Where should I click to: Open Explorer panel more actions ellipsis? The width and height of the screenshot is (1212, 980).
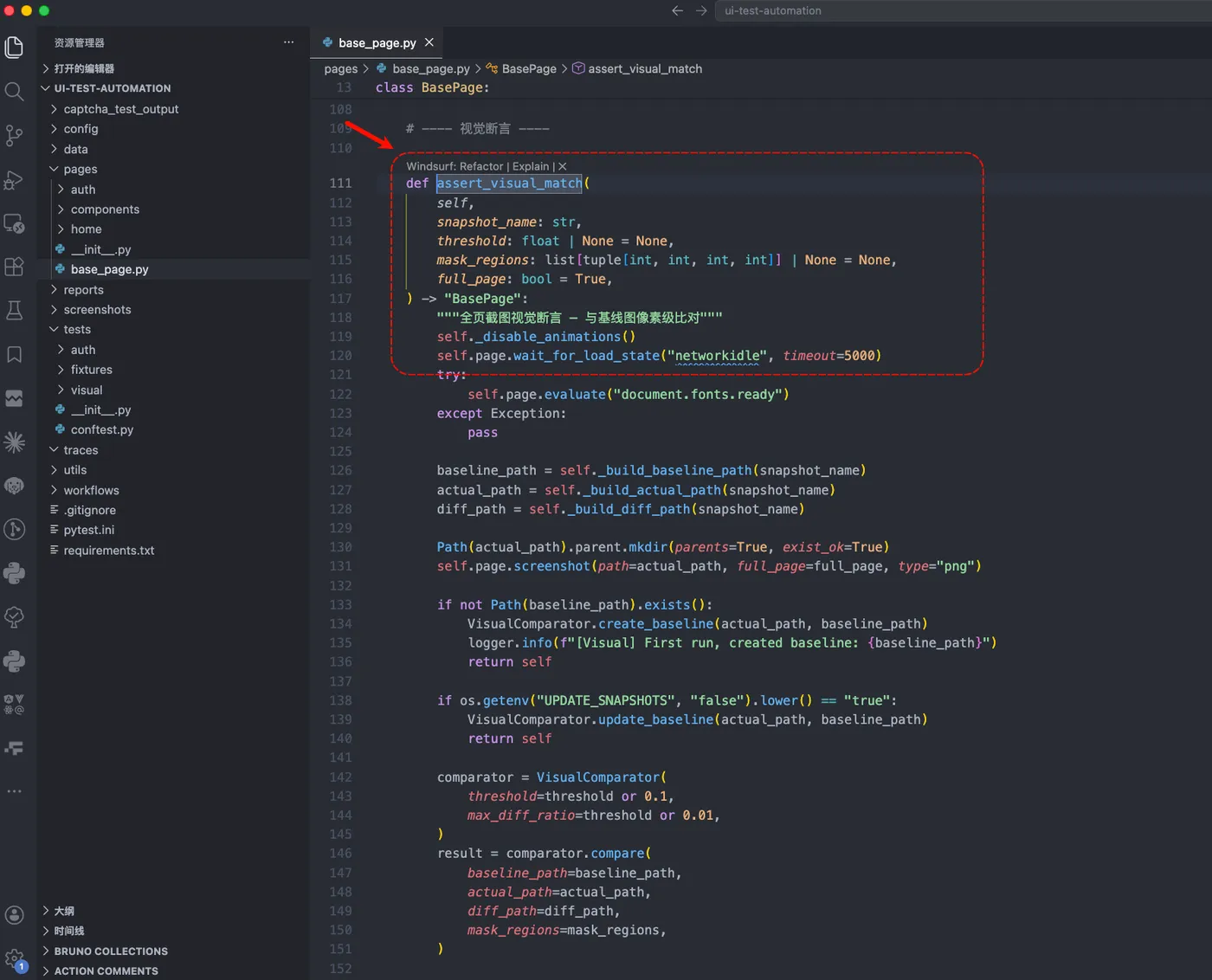tap(288, 42)
